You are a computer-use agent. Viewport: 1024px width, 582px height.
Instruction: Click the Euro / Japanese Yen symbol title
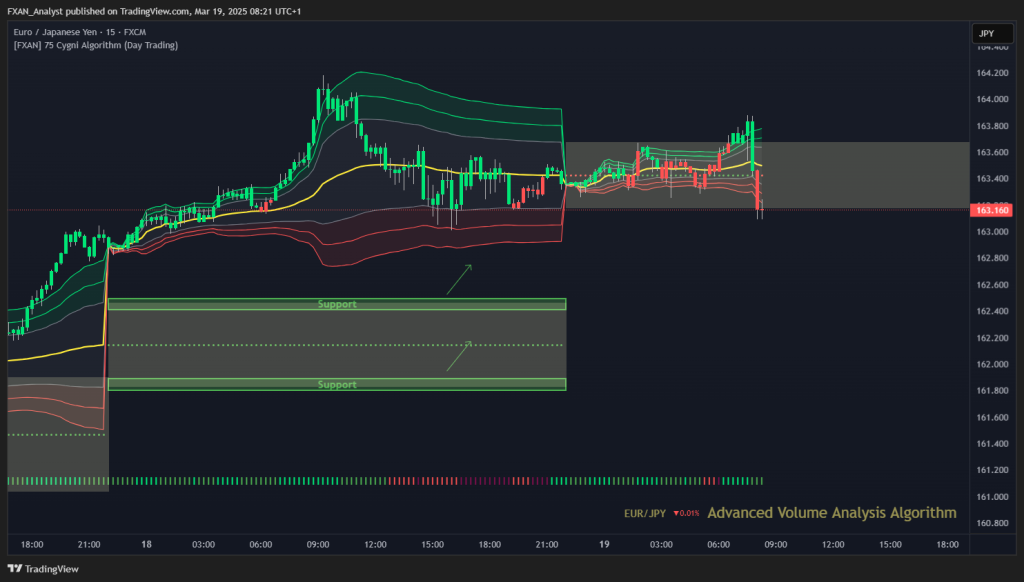(55, 32)
